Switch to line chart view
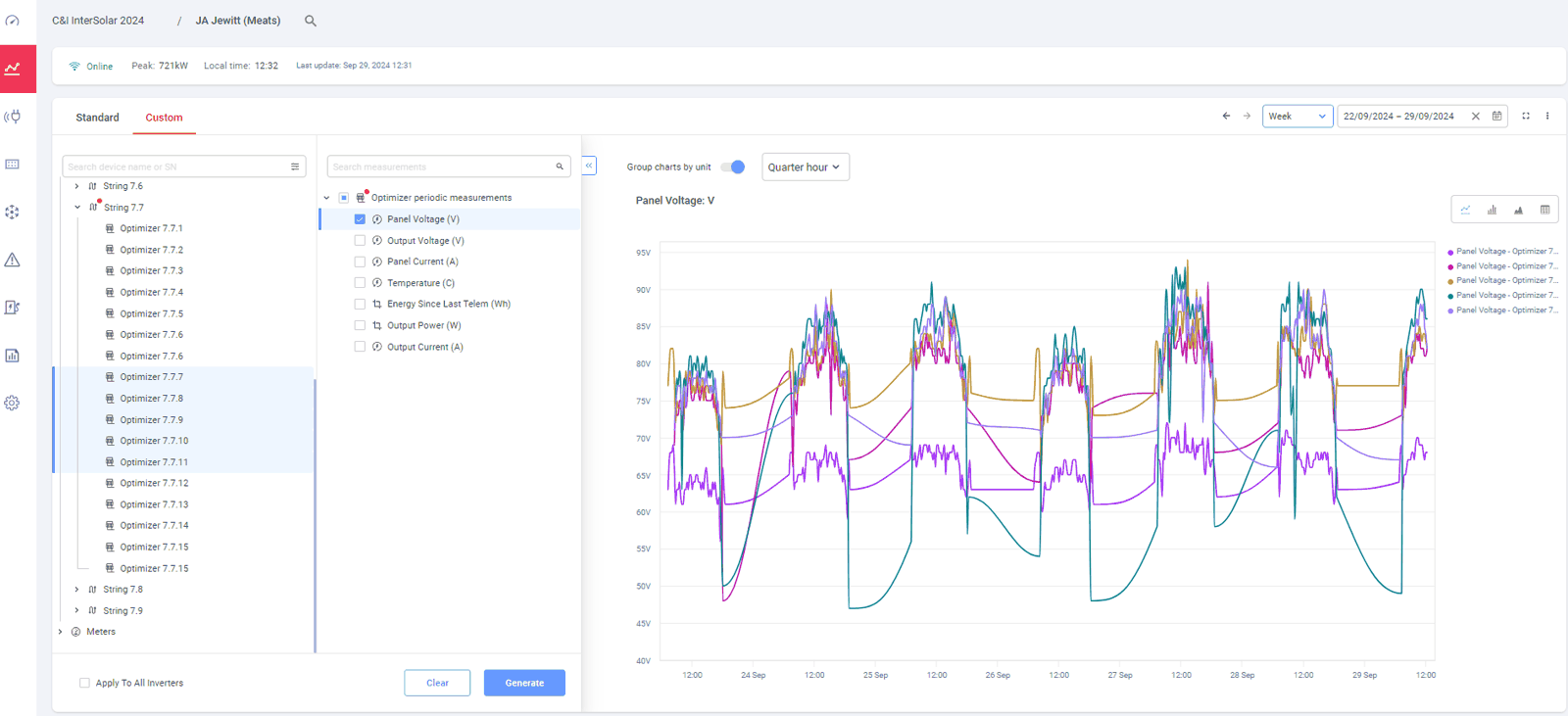 click(x=1465, y=210)
